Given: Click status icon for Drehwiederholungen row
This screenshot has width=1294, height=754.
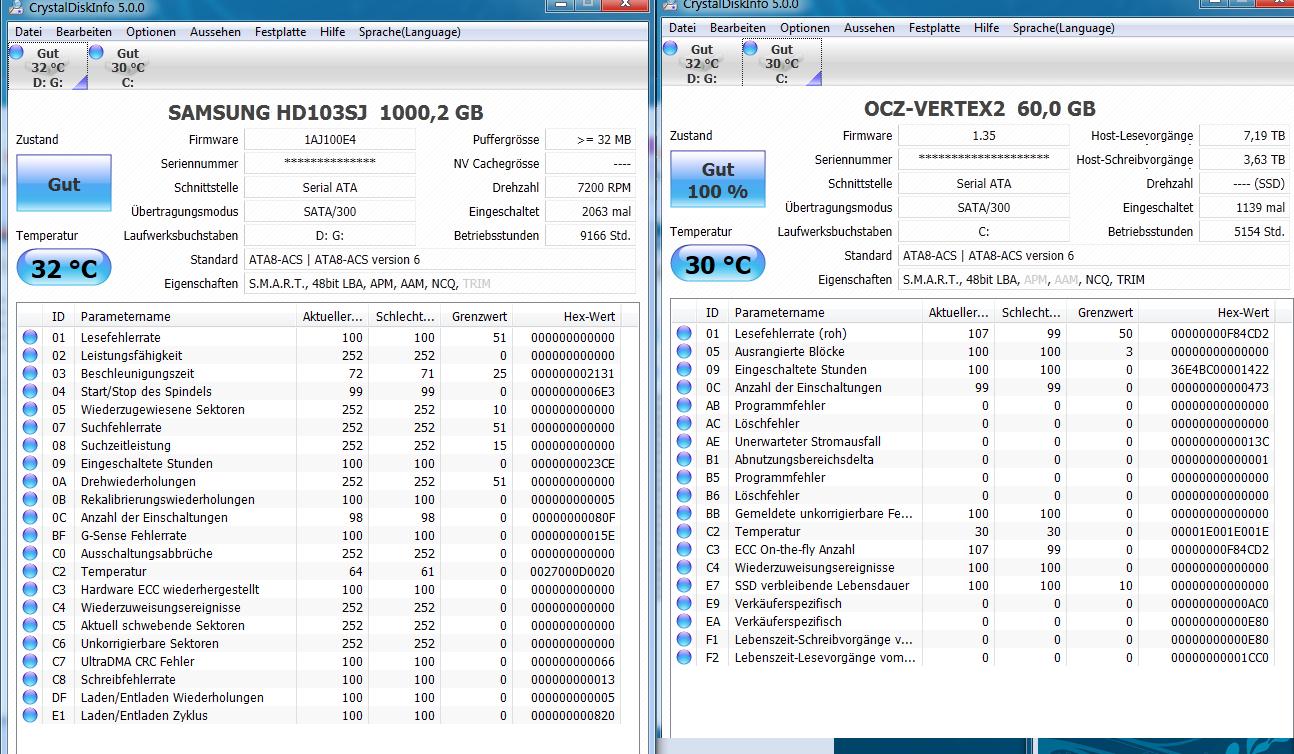Looking at the screenshot, I should [30, 482].
